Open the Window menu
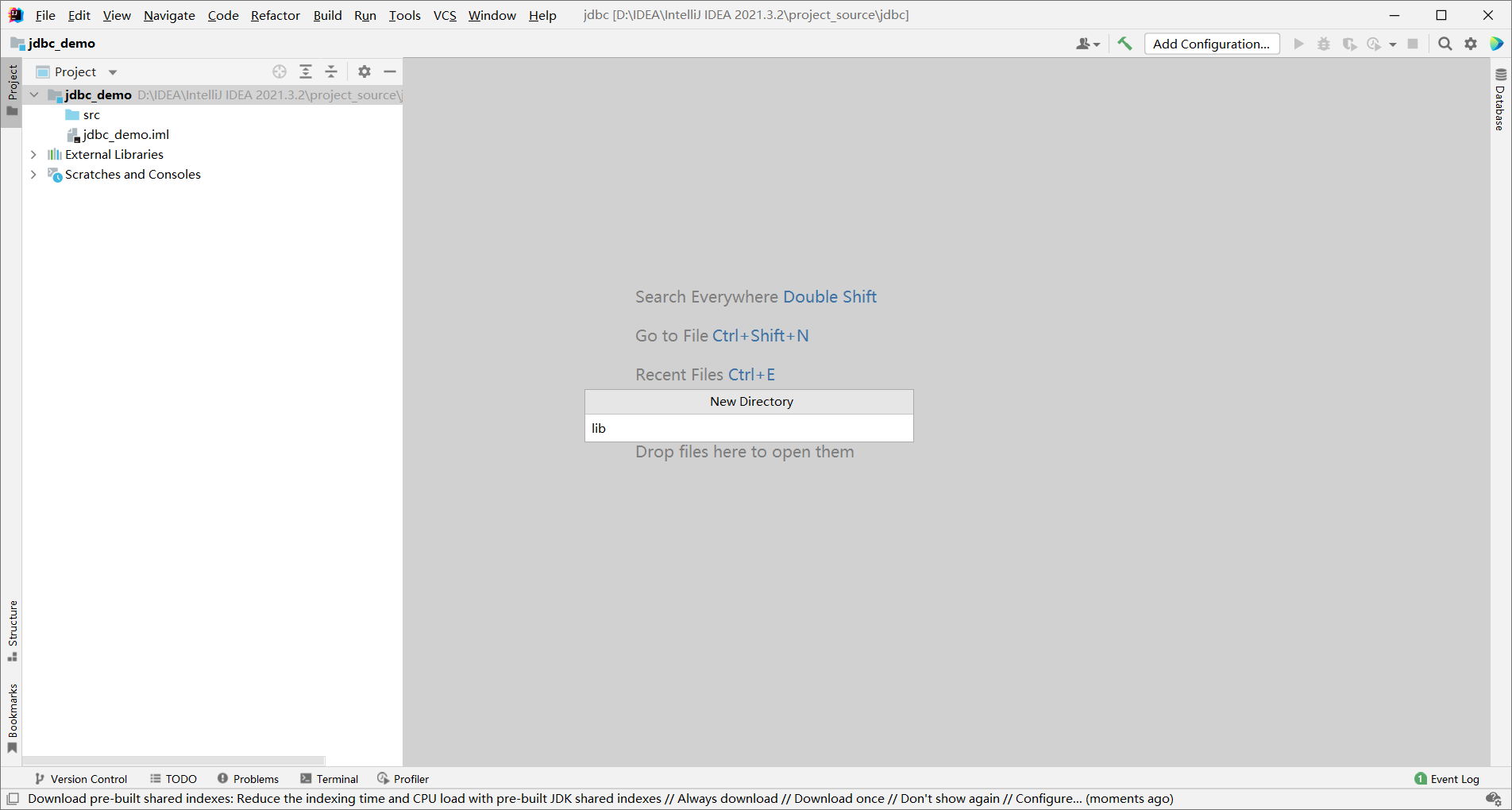The image size is (1512, 810). pyautogui.click(x=492, y=15)
